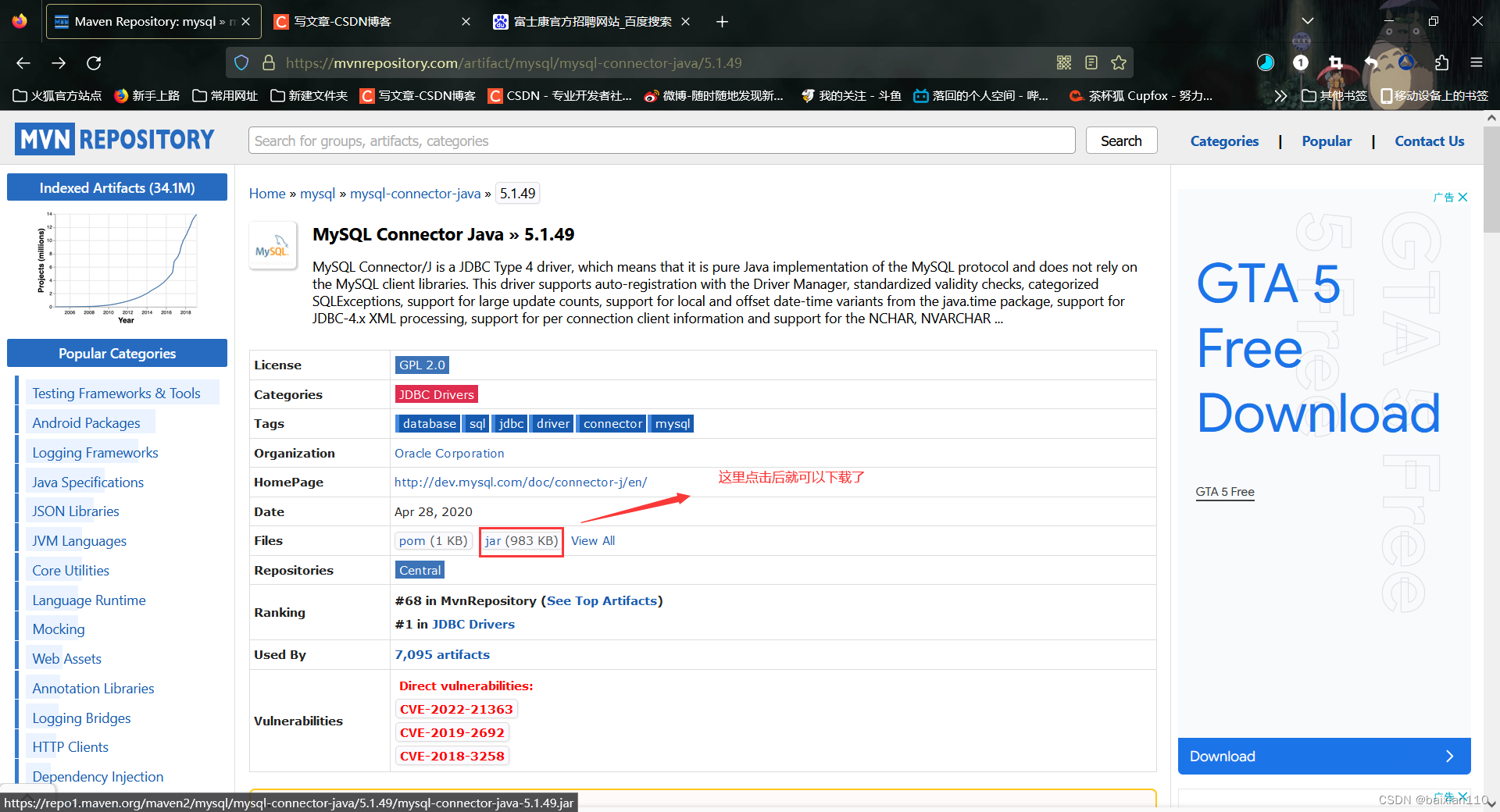Click View All files link

click(x=593, y=541)
